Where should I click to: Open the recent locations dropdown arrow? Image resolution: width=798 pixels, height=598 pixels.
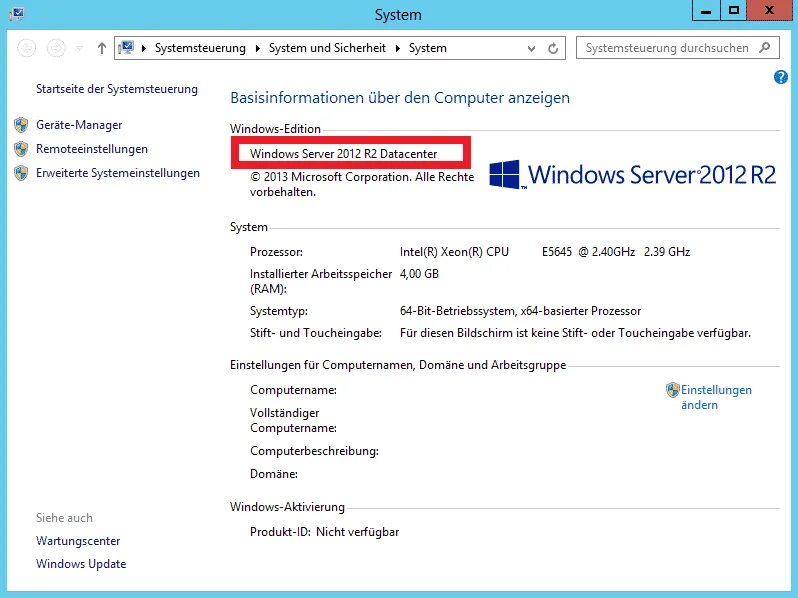(x=79, y=48)
